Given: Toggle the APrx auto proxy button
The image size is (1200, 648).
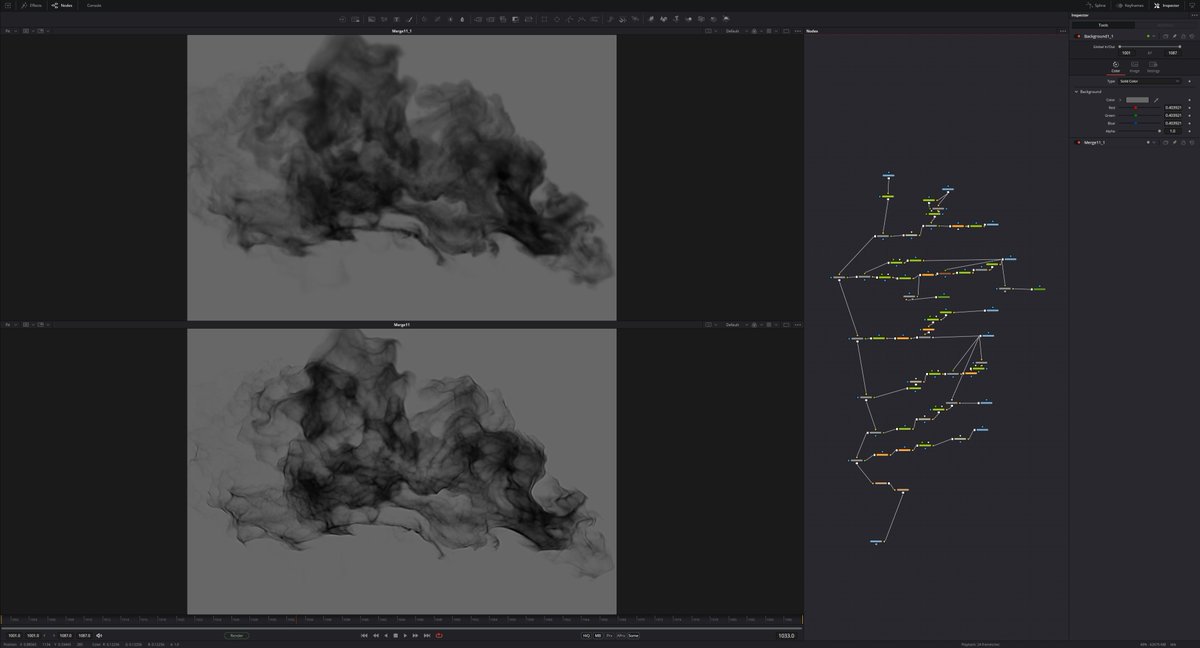Looking at the screenshot, I should click(x=620, y=635).
